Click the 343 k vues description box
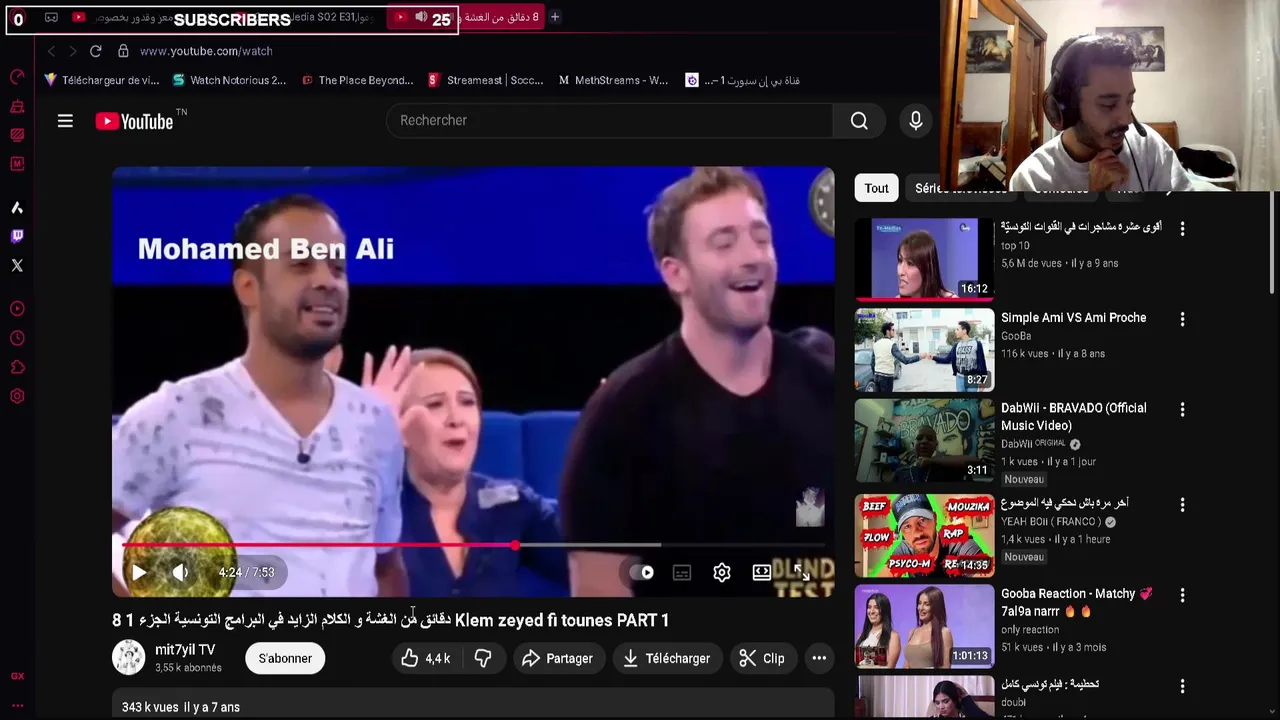This screenshot has height=720, width=1280. click(x=473, y=705)
